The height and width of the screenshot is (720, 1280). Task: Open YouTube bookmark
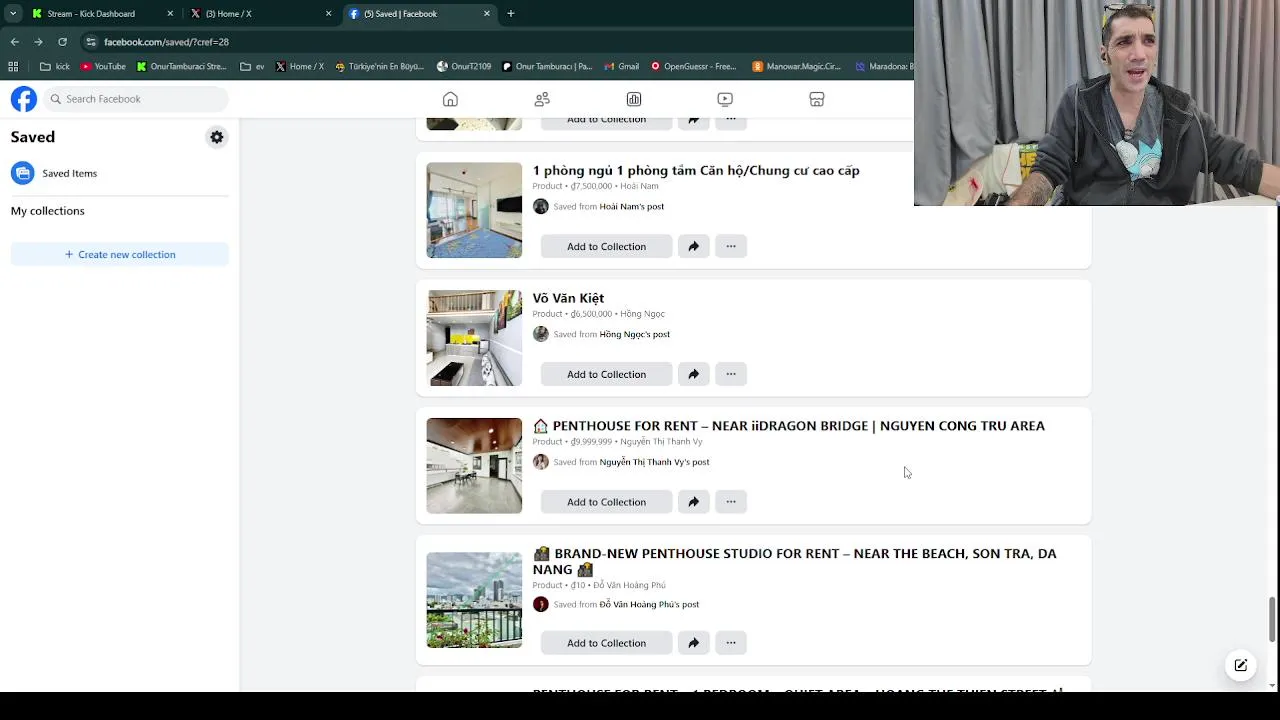tap(103, 67)
